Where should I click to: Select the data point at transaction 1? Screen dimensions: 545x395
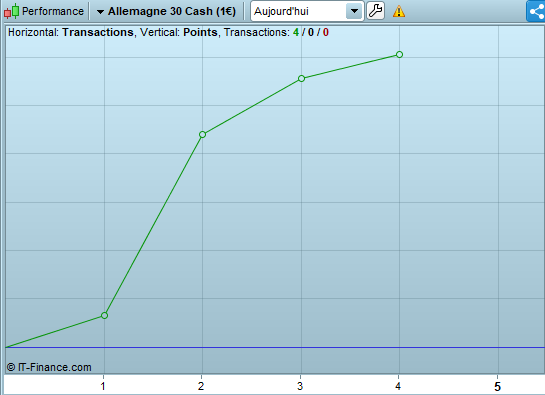pyautogui.click(x=104, y=315)
